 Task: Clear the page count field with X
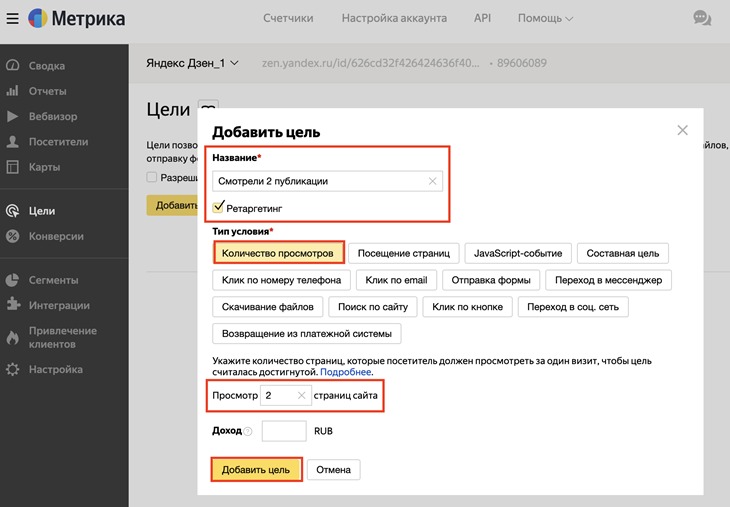[x=302, y=395]
